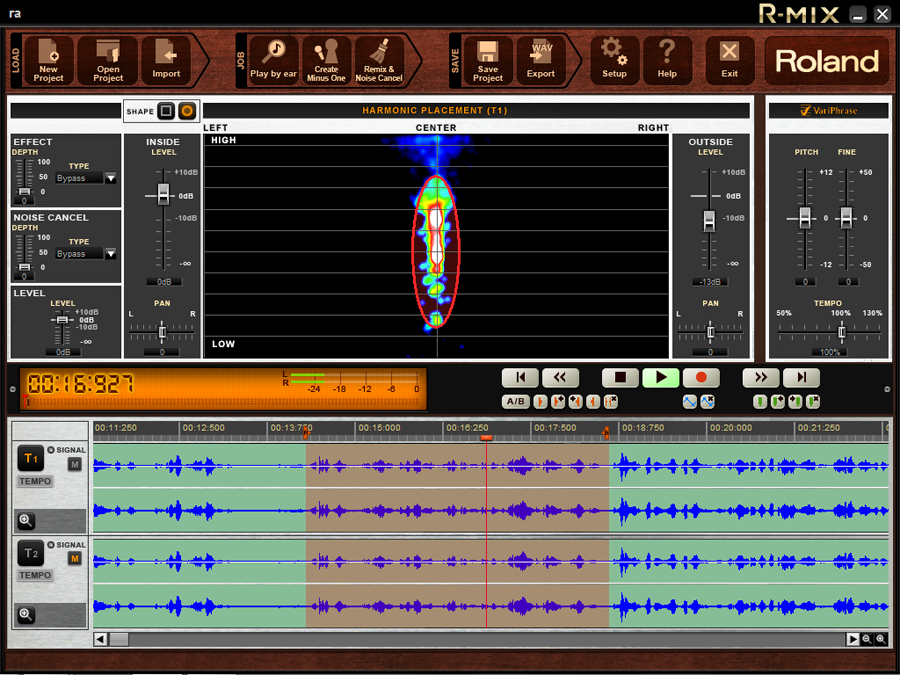Click the A/B repeat button

tap(515, 401)
